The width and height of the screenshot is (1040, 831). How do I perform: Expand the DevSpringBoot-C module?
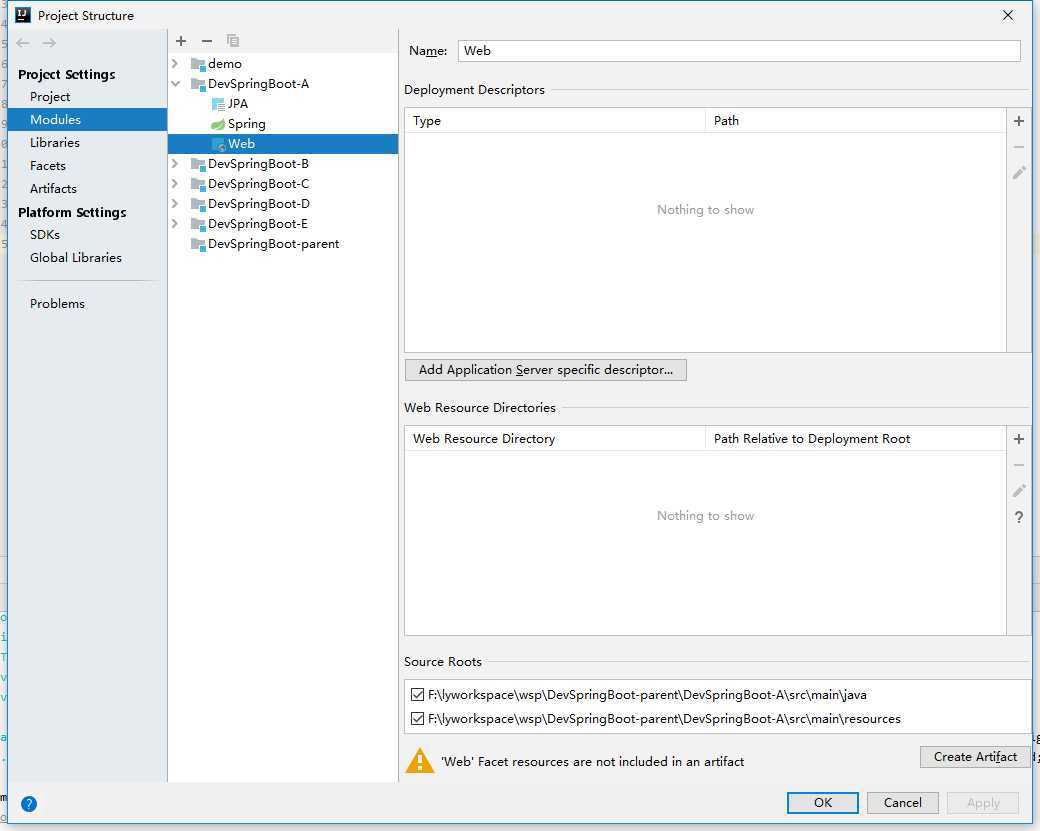tap(175, 183)
